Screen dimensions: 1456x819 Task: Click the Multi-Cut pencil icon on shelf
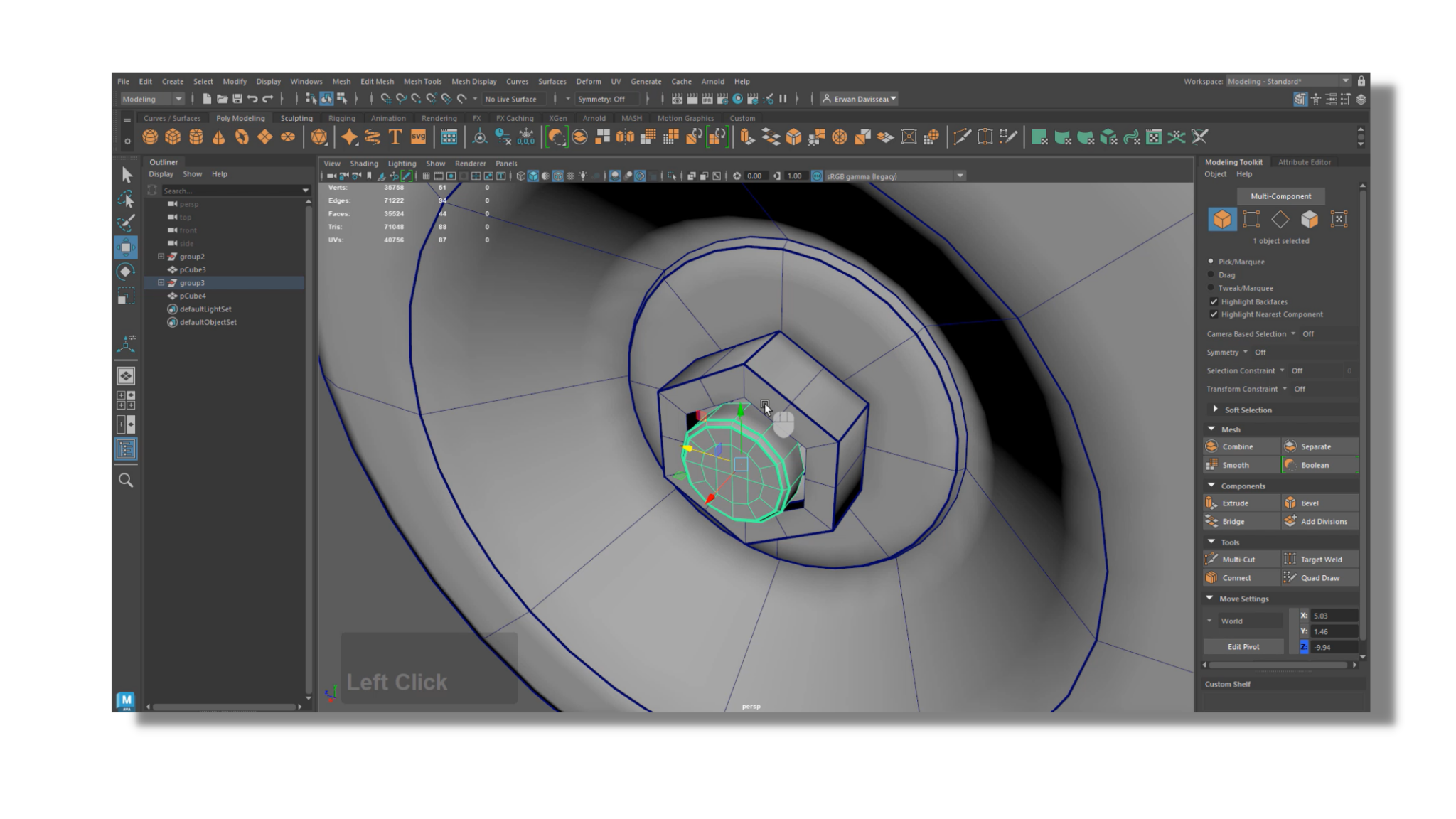pos(962,137)
